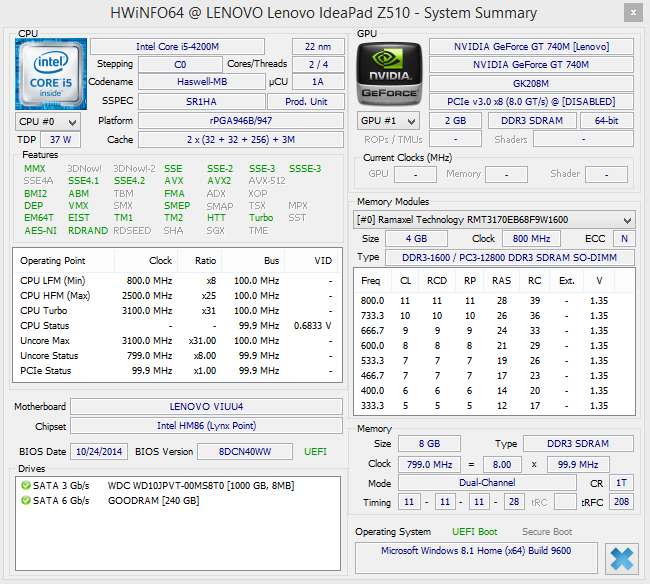Image resolution: width=650 pixels, height=584 pixels.
Task: Click the NVIDIA GeForce logo
Action: pyautogui.click(x=389, y=74)
